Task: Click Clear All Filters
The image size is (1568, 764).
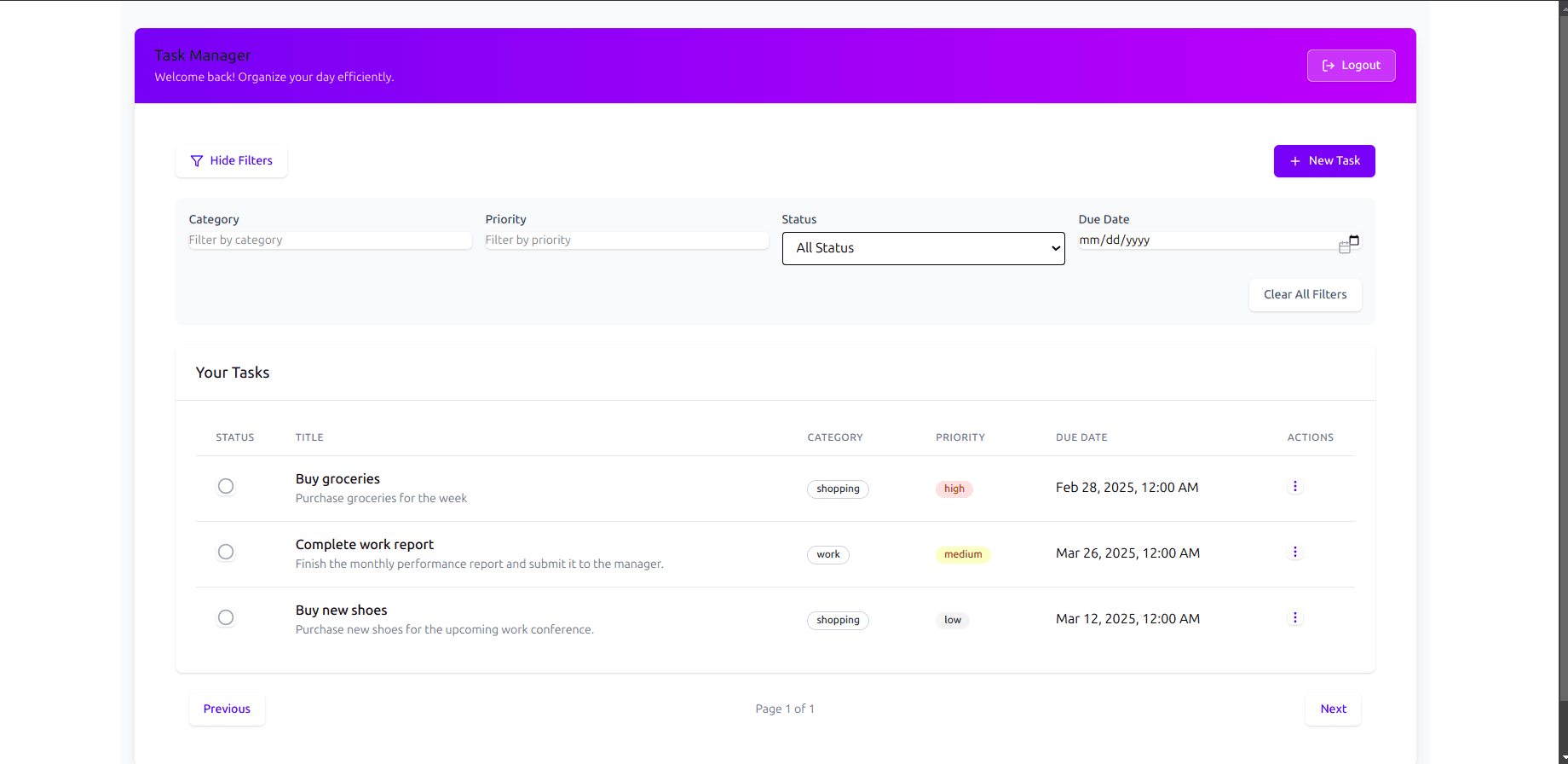Action: pos(1305,295)
